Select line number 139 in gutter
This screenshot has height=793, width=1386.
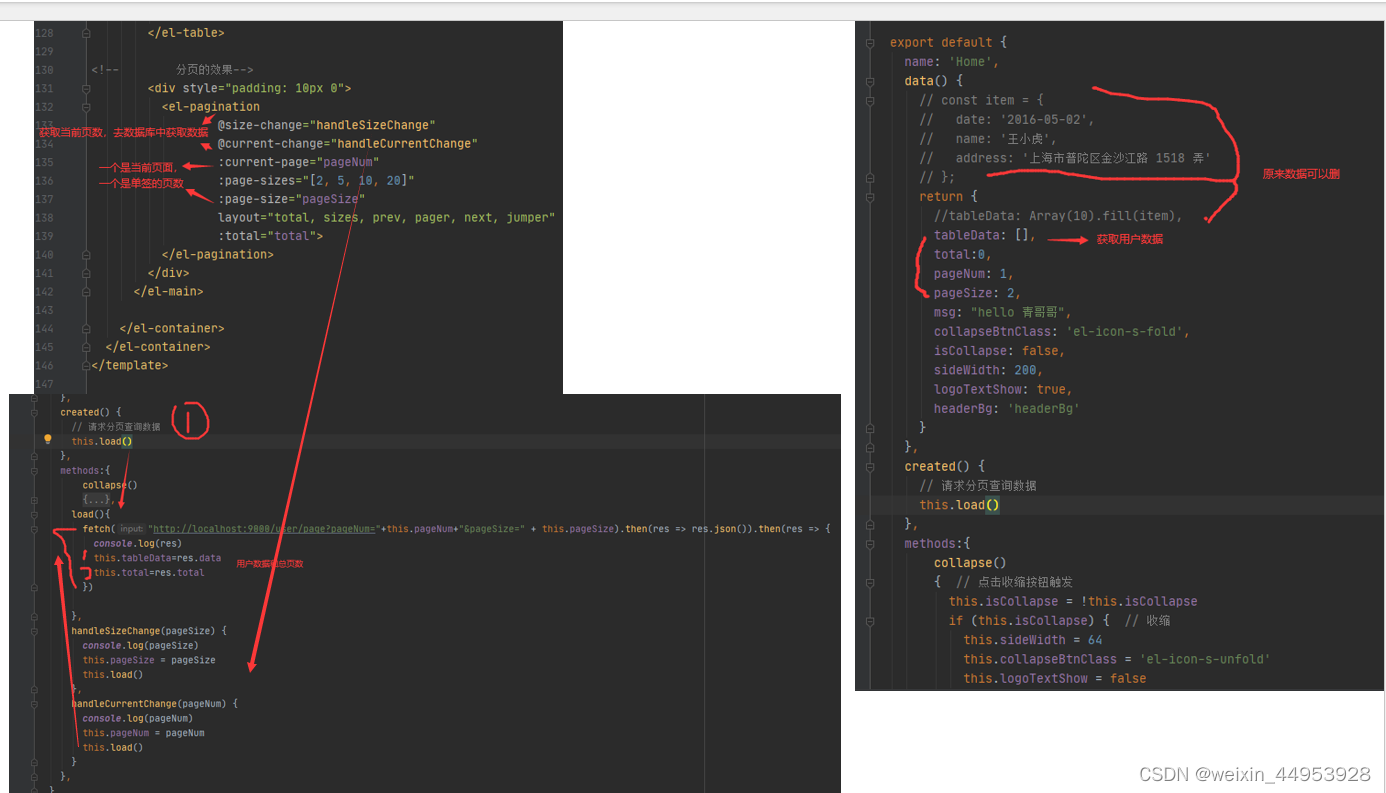click(x=44, y=236)
